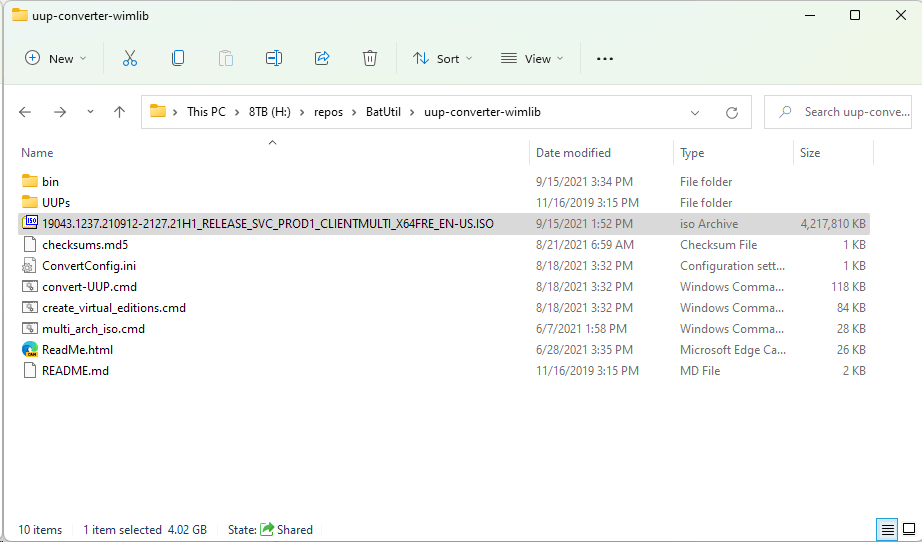Open recent locations chevron dropdown

tap(91, 112)
